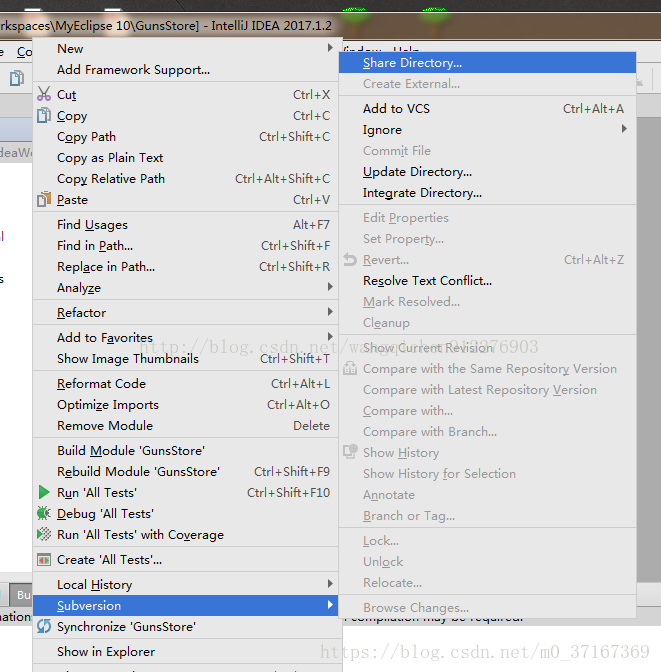Click Edit Properties entry

coord(487,217)
